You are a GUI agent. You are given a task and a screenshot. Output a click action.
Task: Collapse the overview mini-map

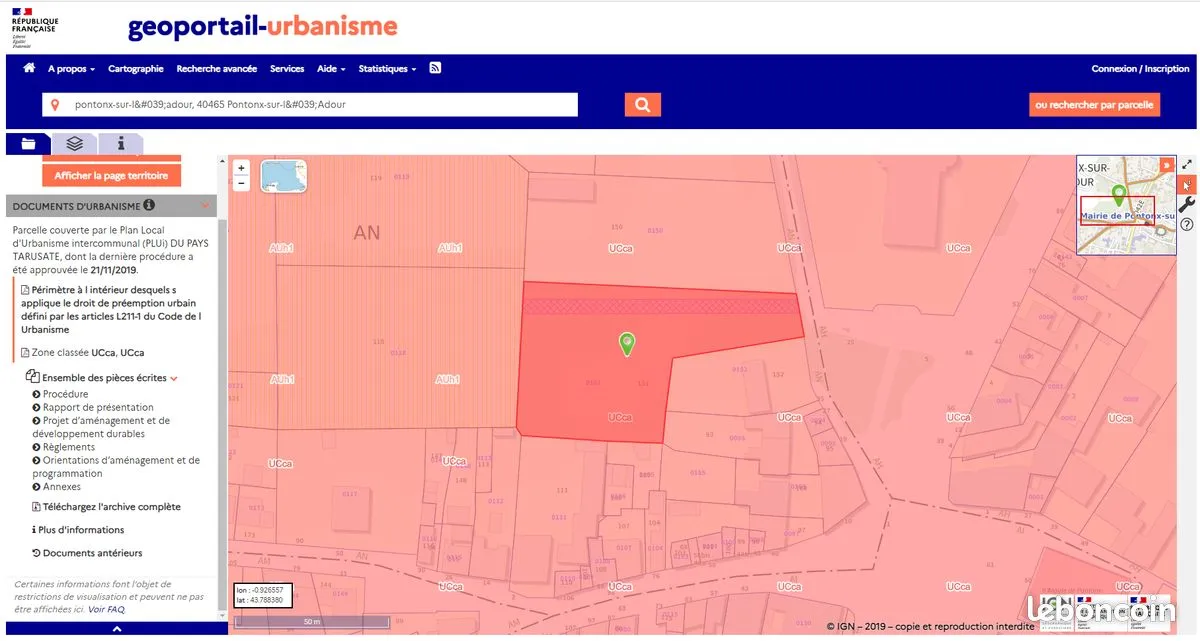point(1166,165)
